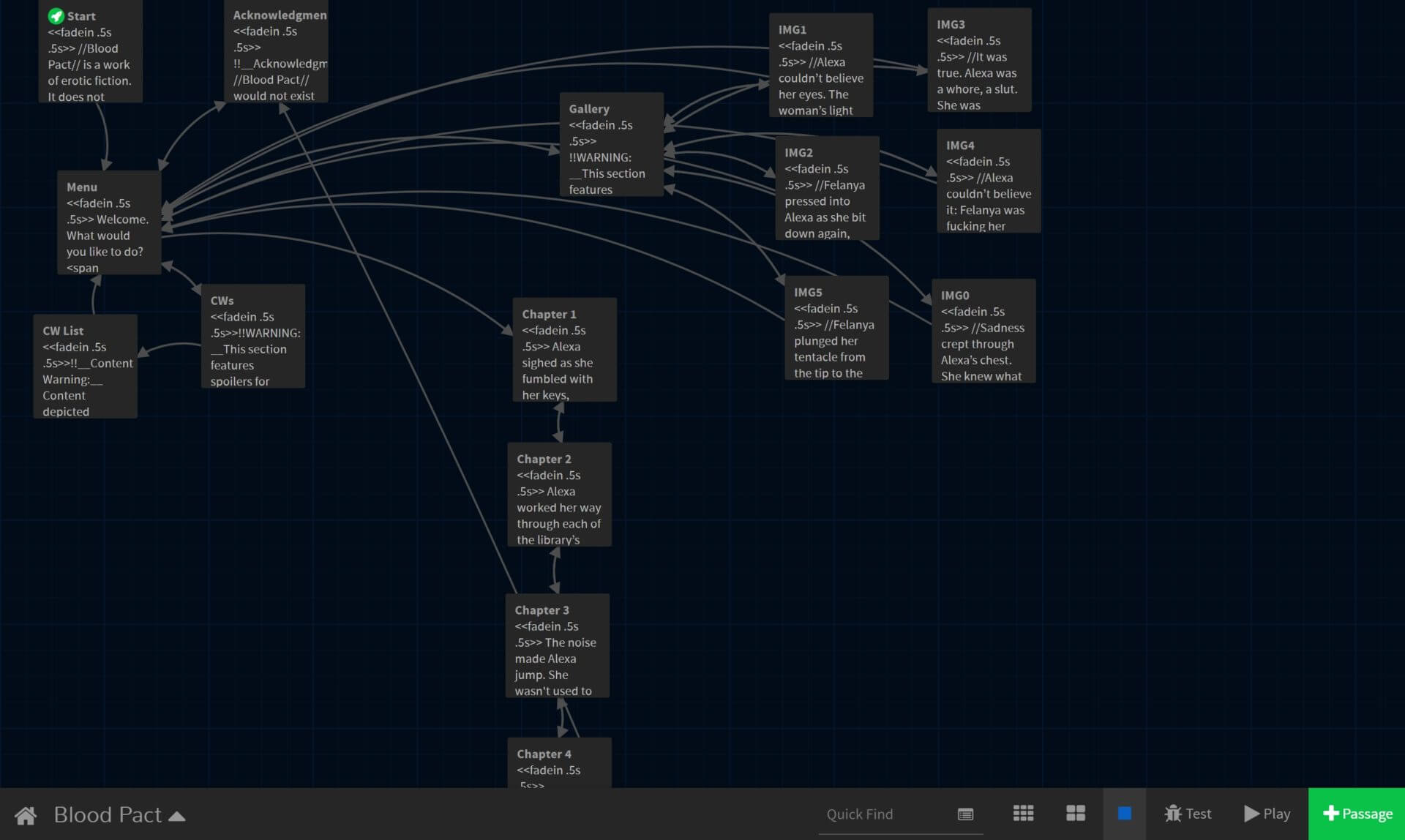
Task: Click the Chapter 4 passage node
Action: [558, 765]
